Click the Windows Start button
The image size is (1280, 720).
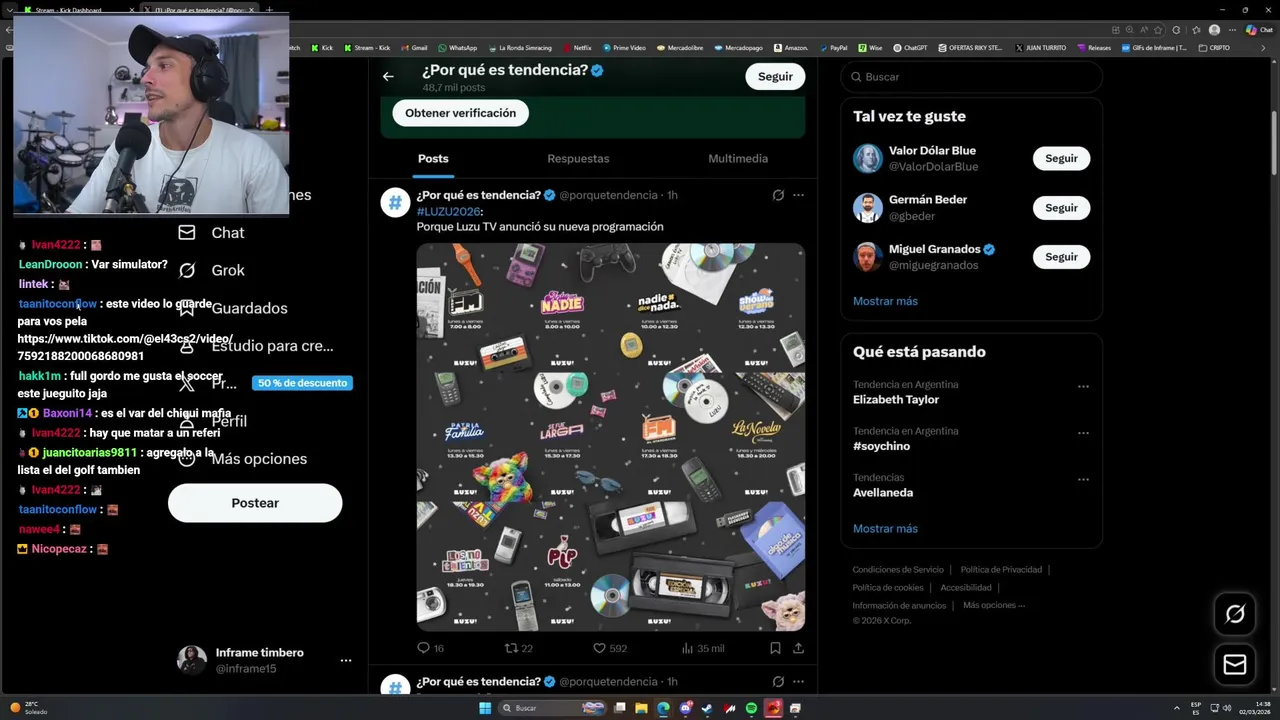coord(485,708)
